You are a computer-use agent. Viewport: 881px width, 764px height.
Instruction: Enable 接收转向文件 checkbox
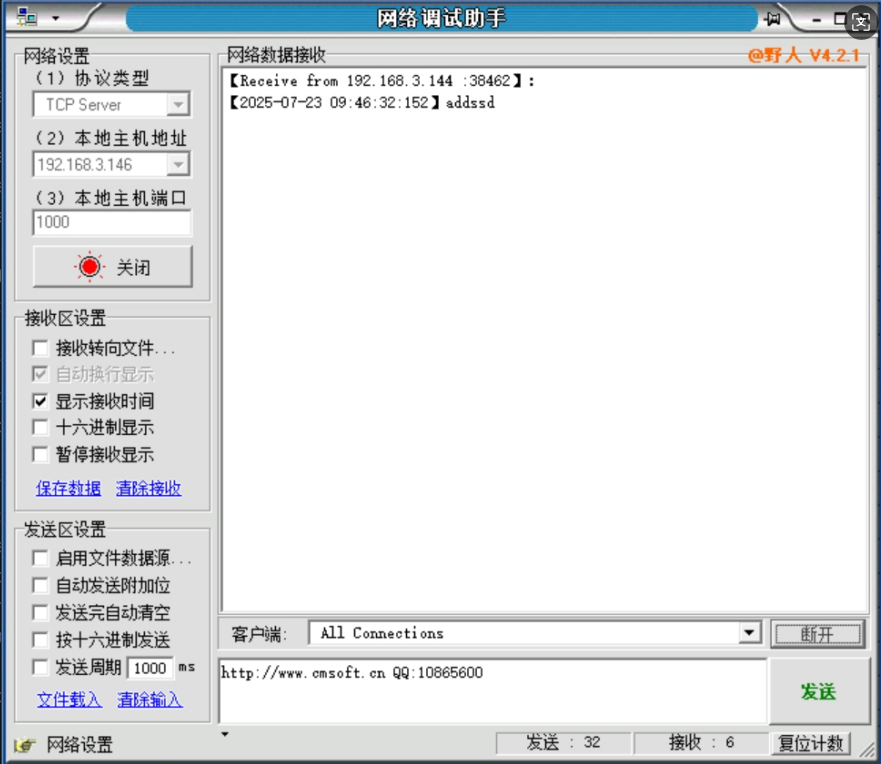point(40,348)
